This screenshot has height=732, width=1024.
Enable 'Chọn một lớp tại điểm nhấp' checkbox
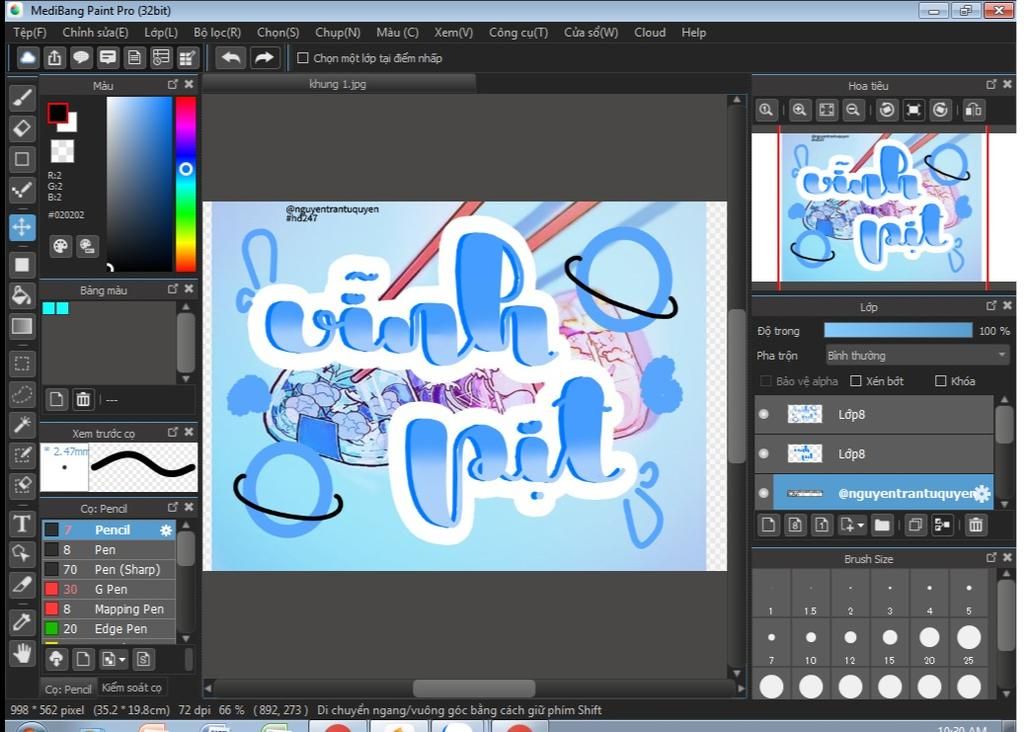pyautogui.click(x=302, y=58)
